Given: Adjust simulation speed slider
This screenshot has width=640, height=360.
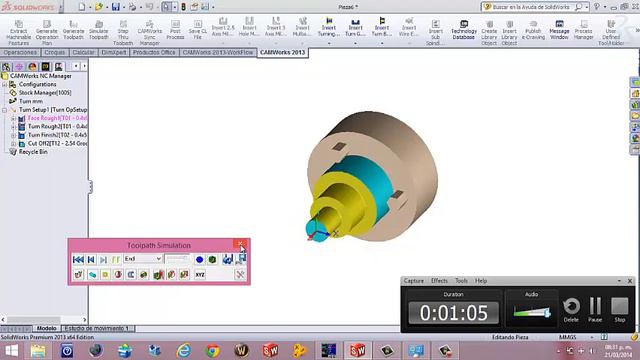Looking at the screenshot, I should (x=177, y=259).
